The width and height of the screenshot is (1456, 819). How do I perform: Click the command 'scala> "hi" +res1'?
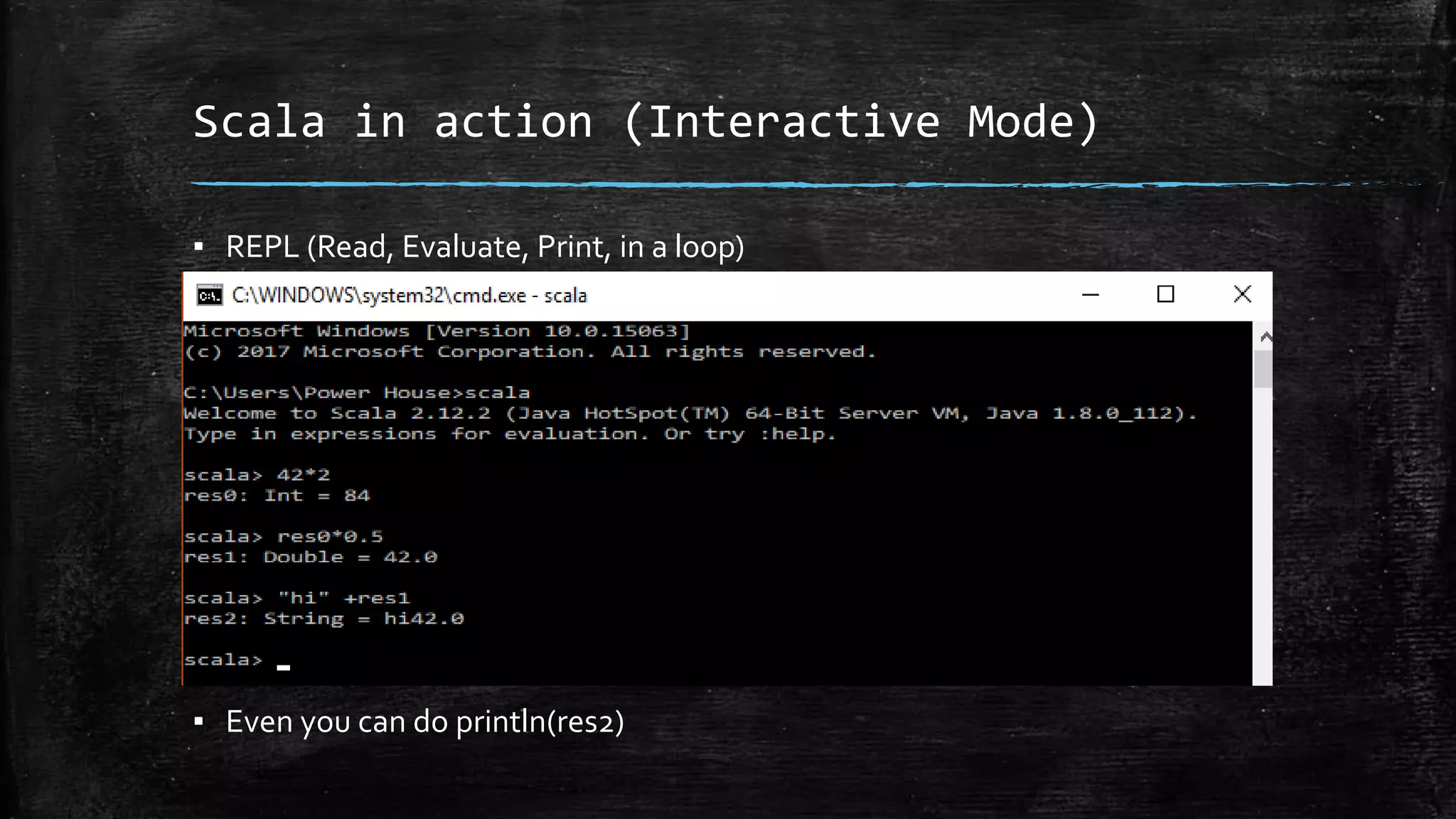pyautogui.click(x=296, y=599)
